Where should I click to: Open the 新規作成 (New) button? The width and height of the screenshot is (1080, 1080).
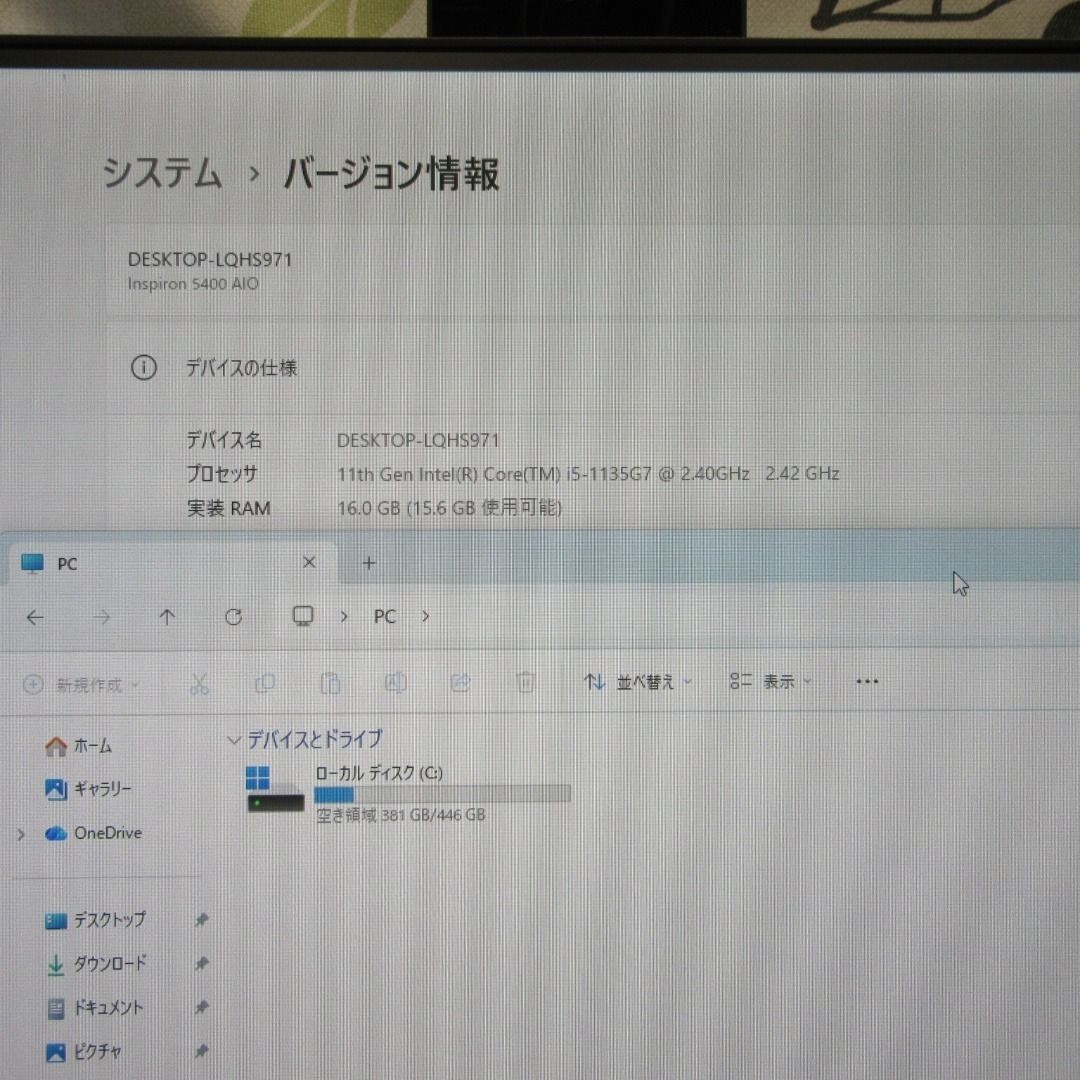(x=83, y=684)
